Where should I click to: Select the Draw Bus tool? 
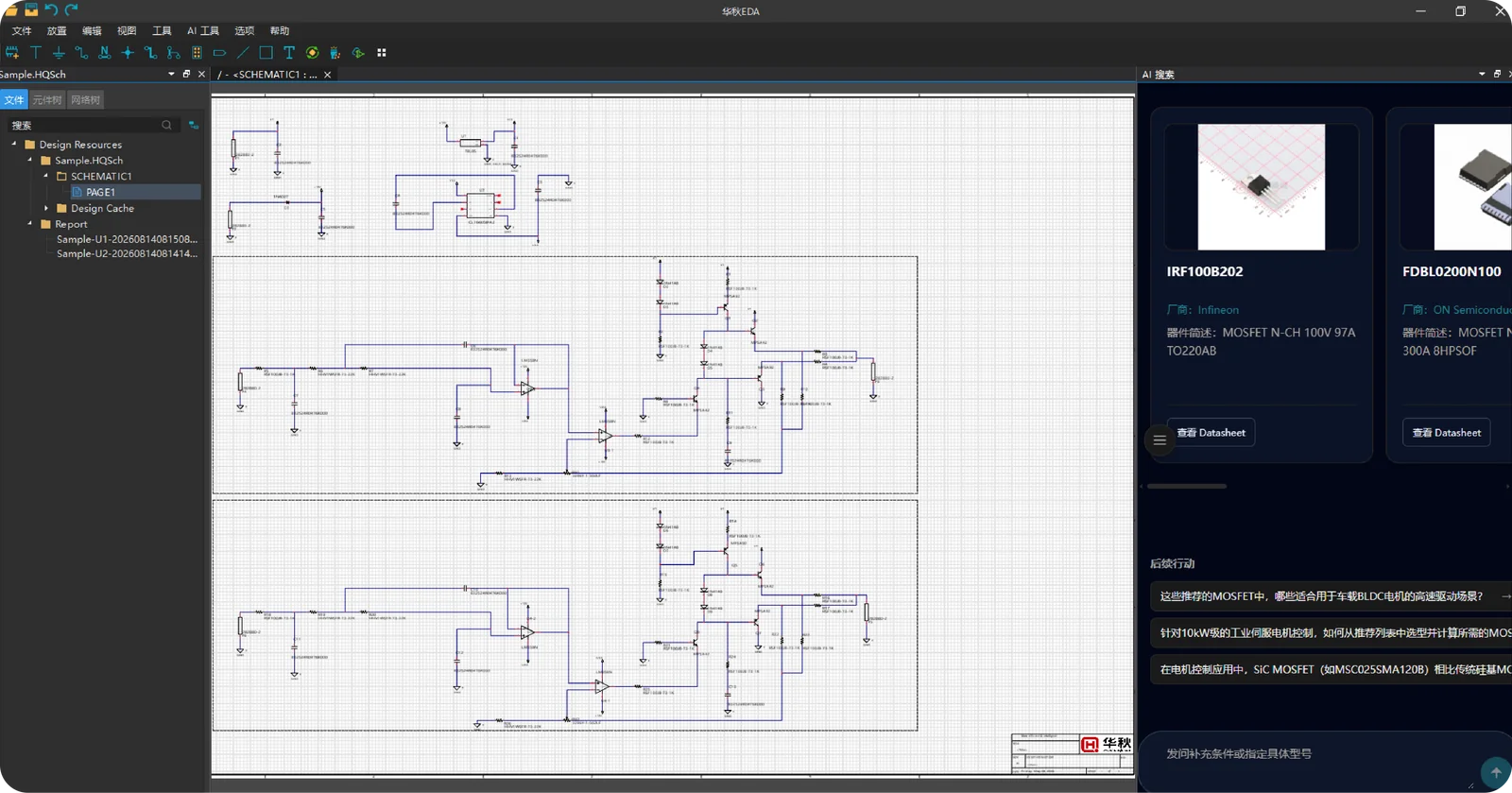click(x=150, y=53)
